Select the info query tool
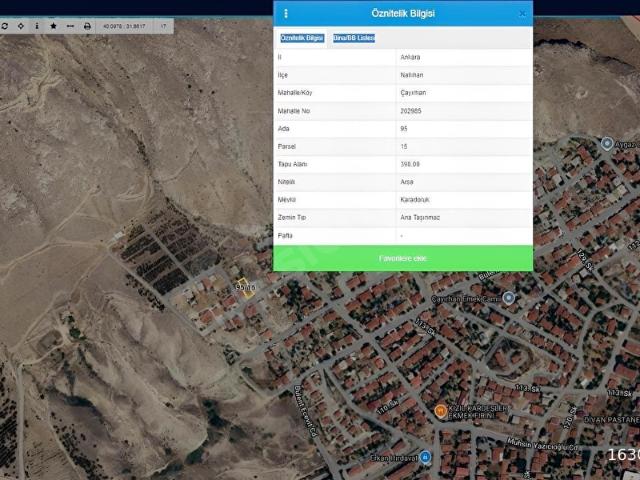 37,26
